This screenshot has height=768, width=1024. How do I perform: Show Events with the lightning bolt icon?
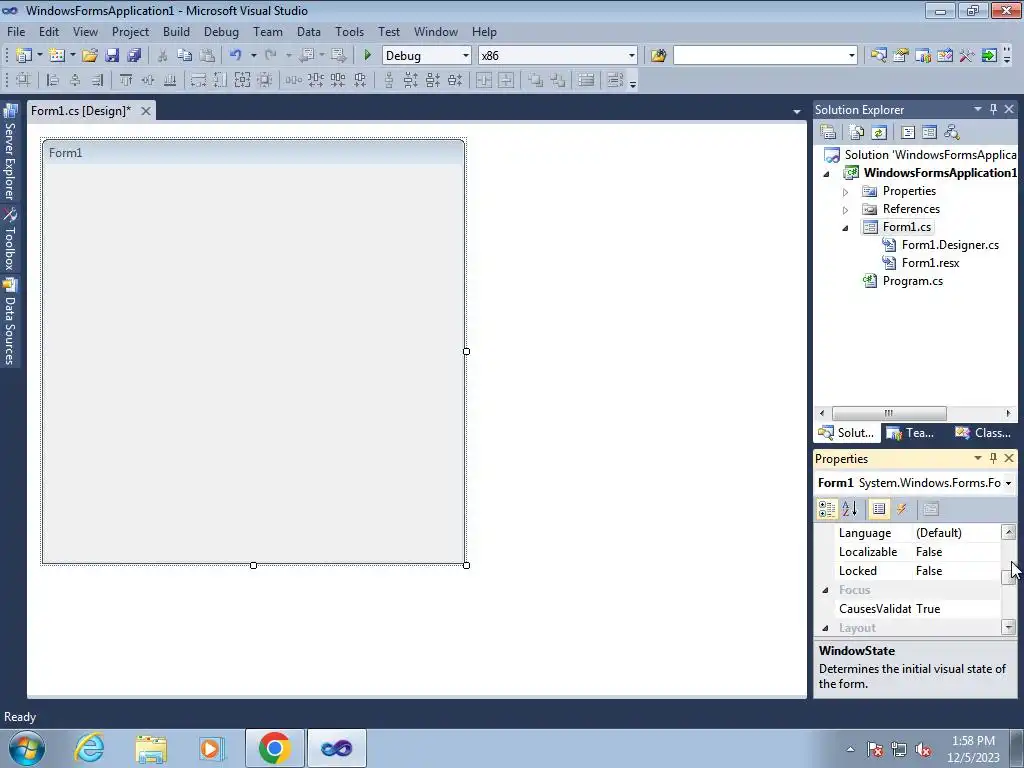pos(901,509)
